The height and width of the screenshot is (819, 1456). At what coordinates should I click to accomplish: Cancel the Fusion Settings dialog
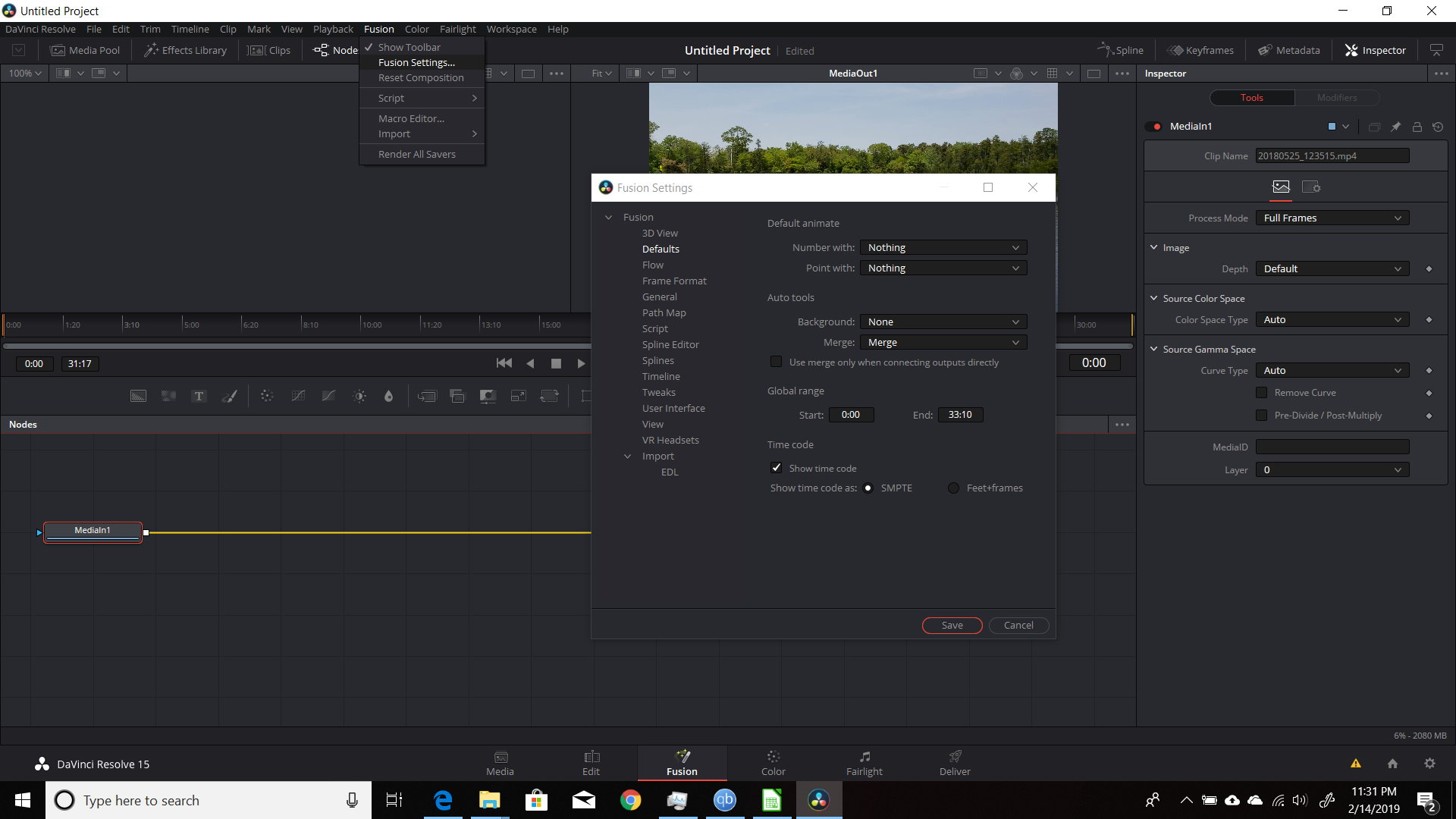(x=1018, y=626)
